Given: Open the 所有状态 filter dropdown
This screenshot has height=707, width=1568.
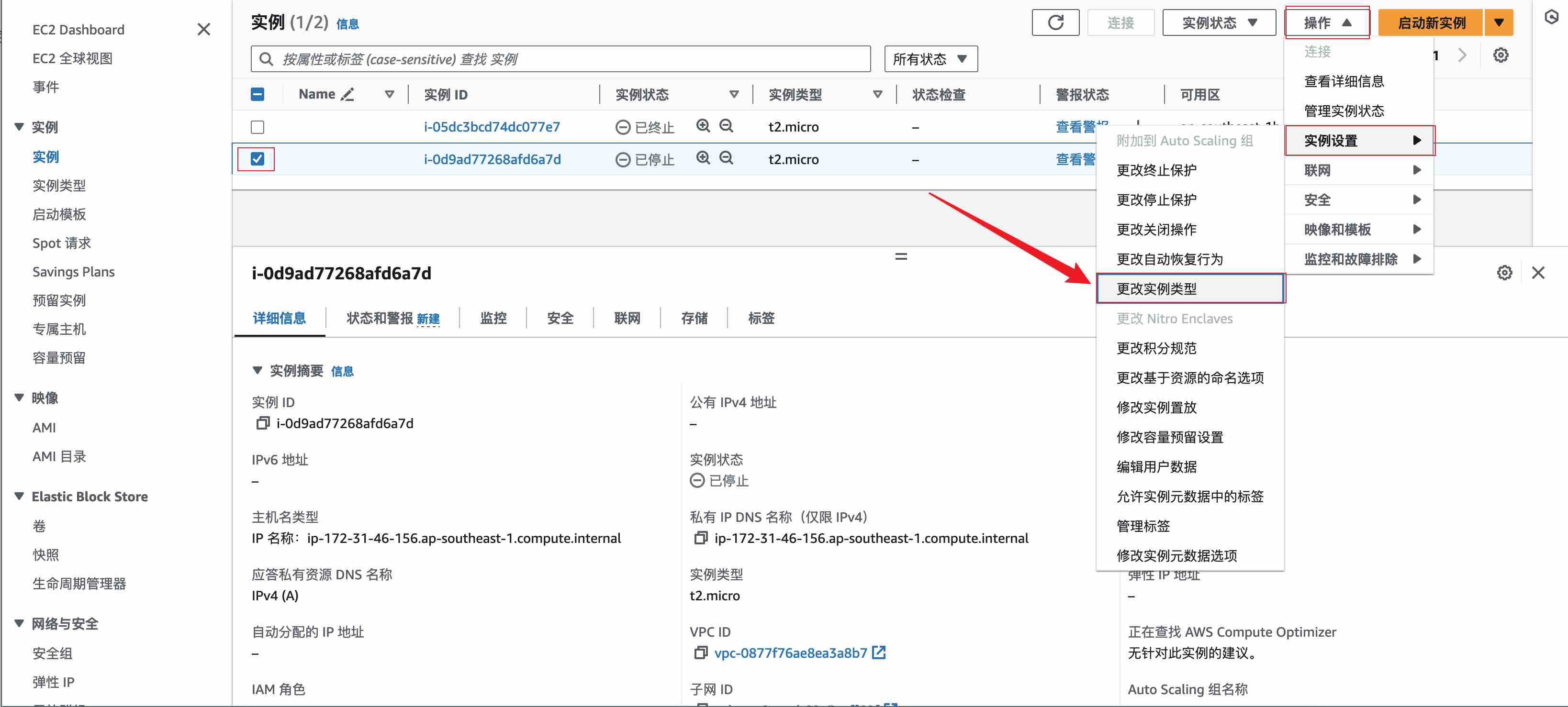Looking at the screenshot, I should coord(930,58).
